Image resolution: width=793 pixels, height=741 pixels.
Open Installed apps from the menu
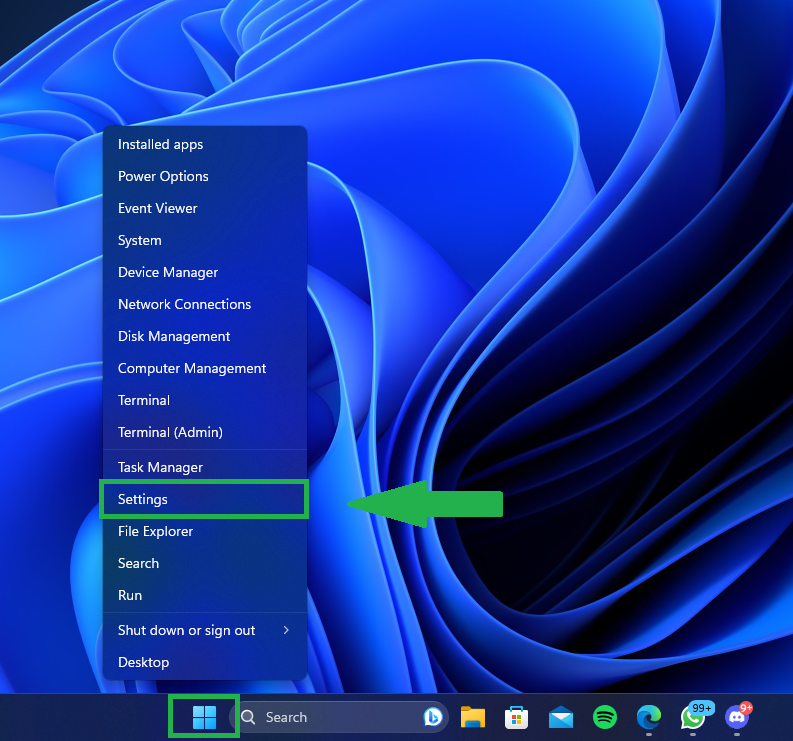[160, 144]
